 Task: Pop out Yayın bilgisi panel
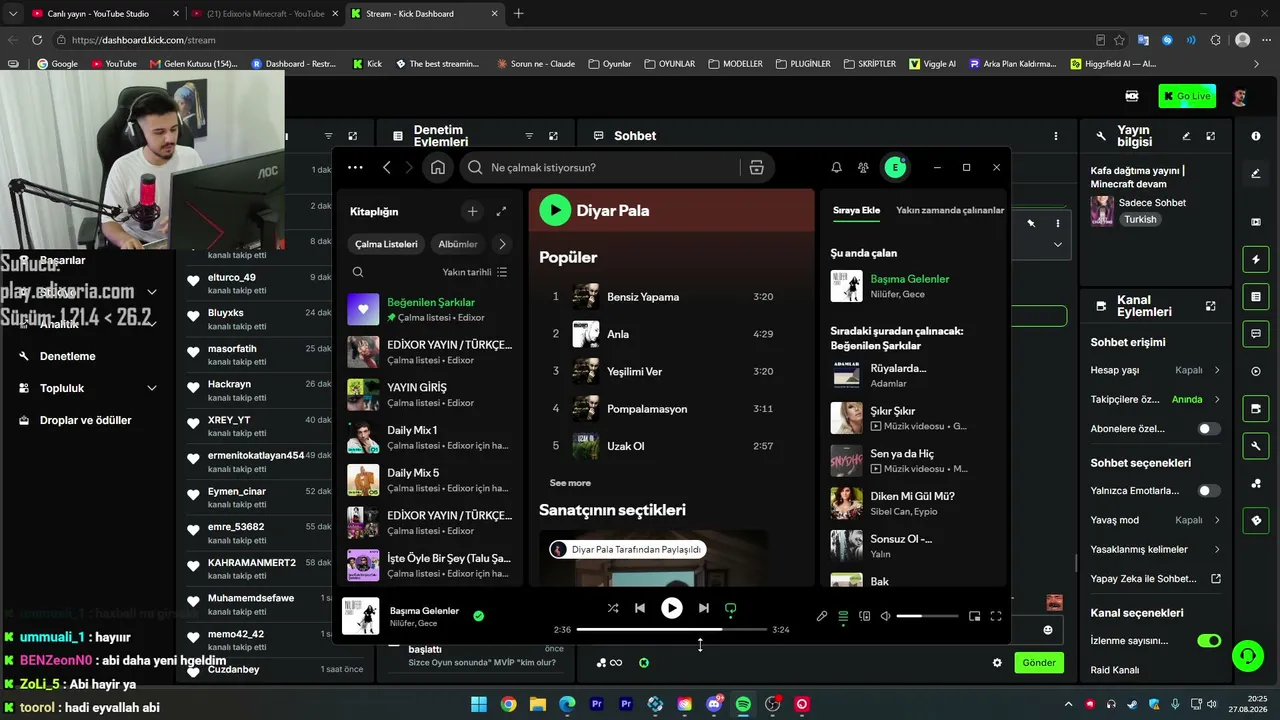pos(1211,136)
